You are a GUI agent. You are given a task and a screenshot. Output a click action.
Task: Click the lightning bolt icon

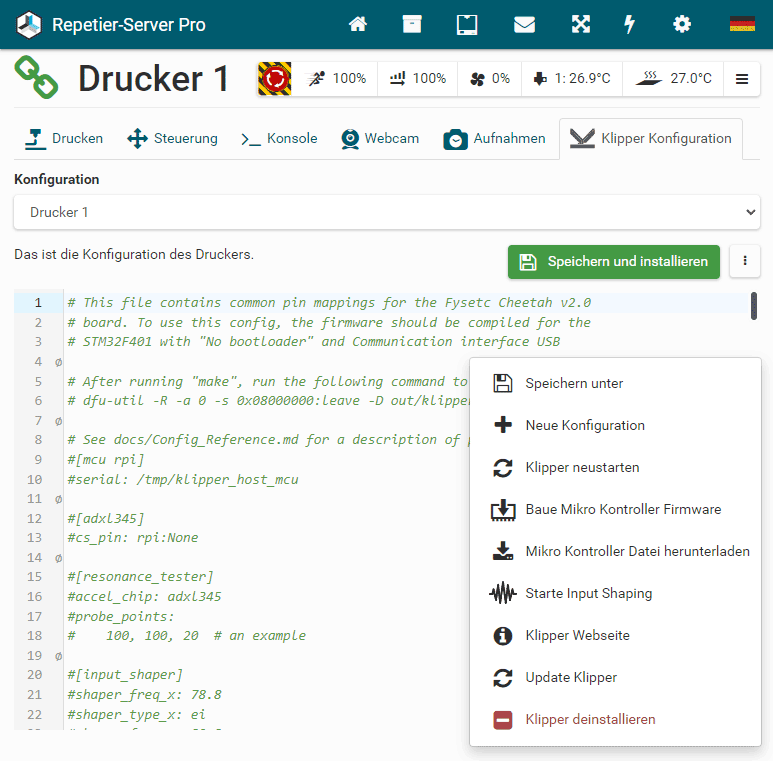(x=629, y=25)
